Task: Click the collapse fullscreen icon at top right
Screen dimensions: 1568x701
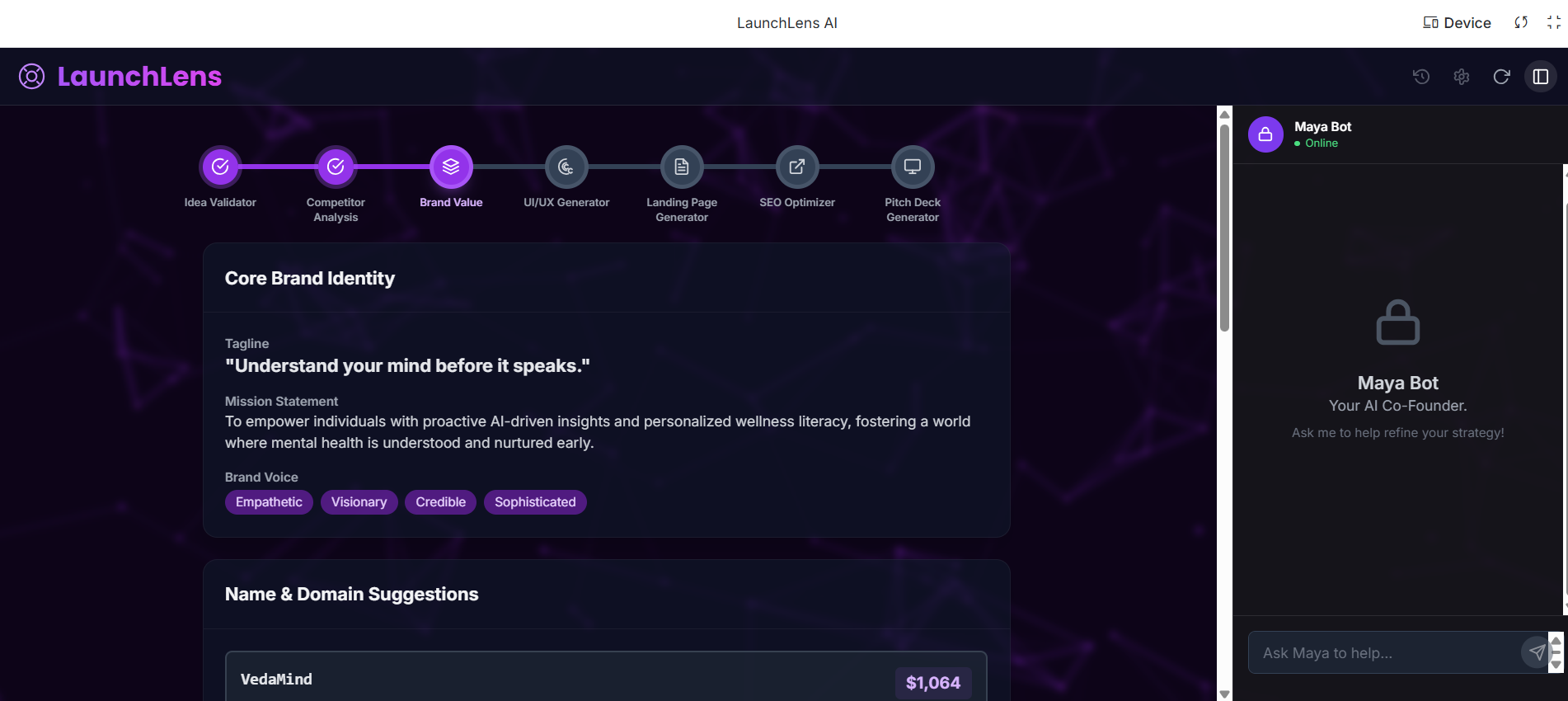Action: click(1554, 23)
